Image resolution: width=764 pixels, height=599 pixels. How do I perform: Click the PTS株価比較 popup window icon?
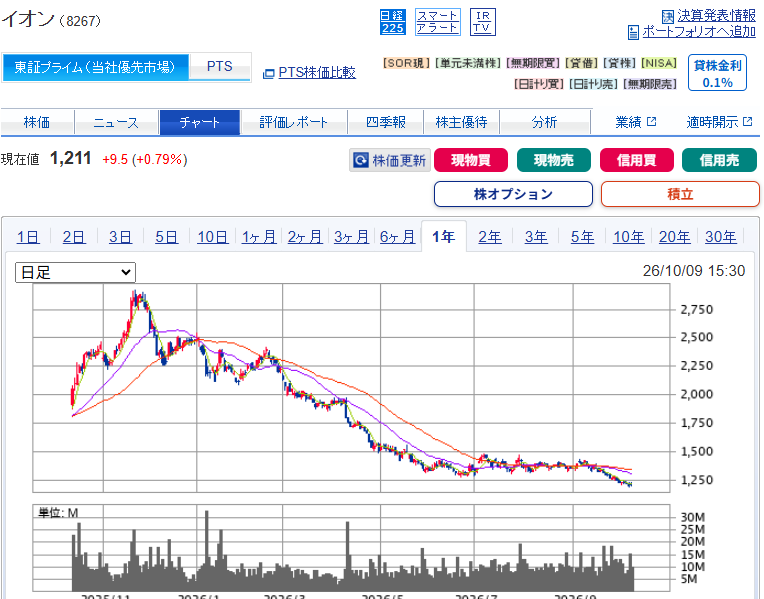[x=268, y=74]
